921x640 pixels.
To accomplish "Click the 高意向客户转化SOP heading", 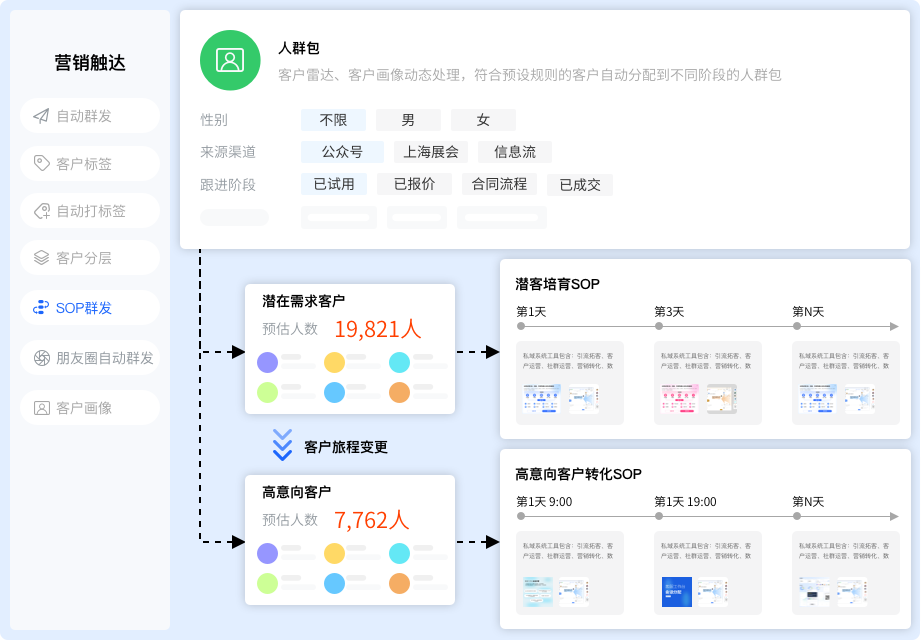I will tap(579, 474).
